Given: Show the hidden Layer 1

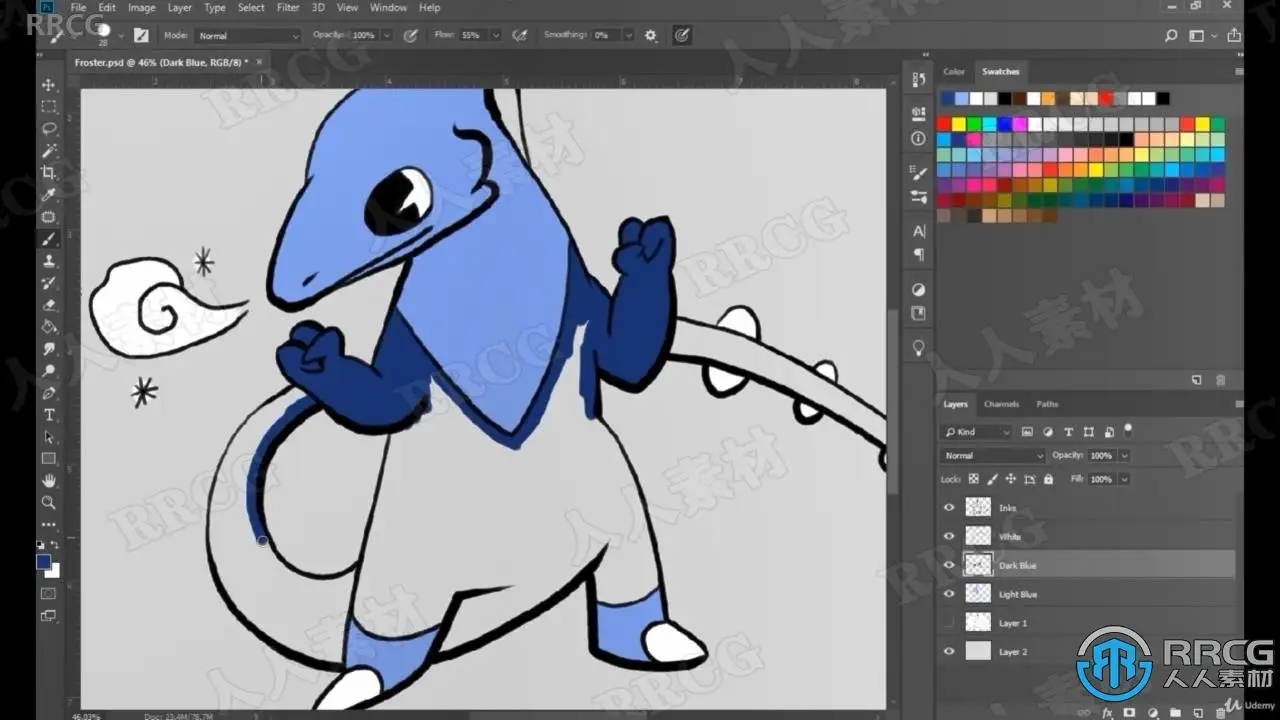Looking at the screenshot, I should tap(949, 623).
